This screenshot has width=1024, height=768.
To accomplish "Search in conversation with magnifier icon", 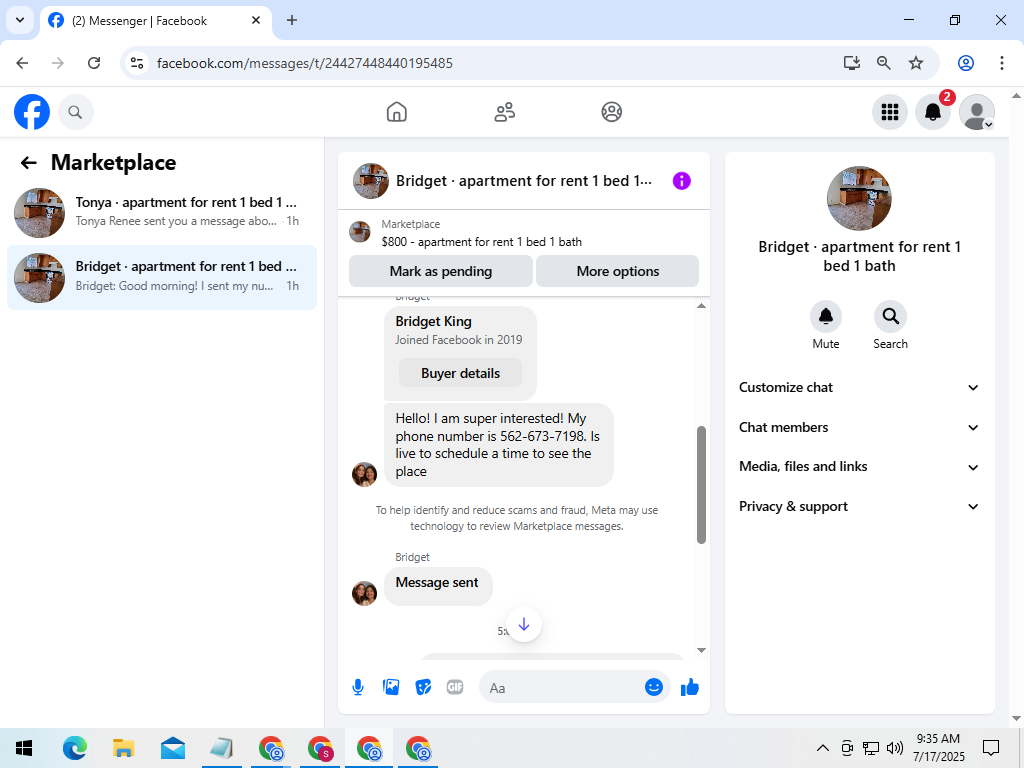I will [x=890, y=317].
